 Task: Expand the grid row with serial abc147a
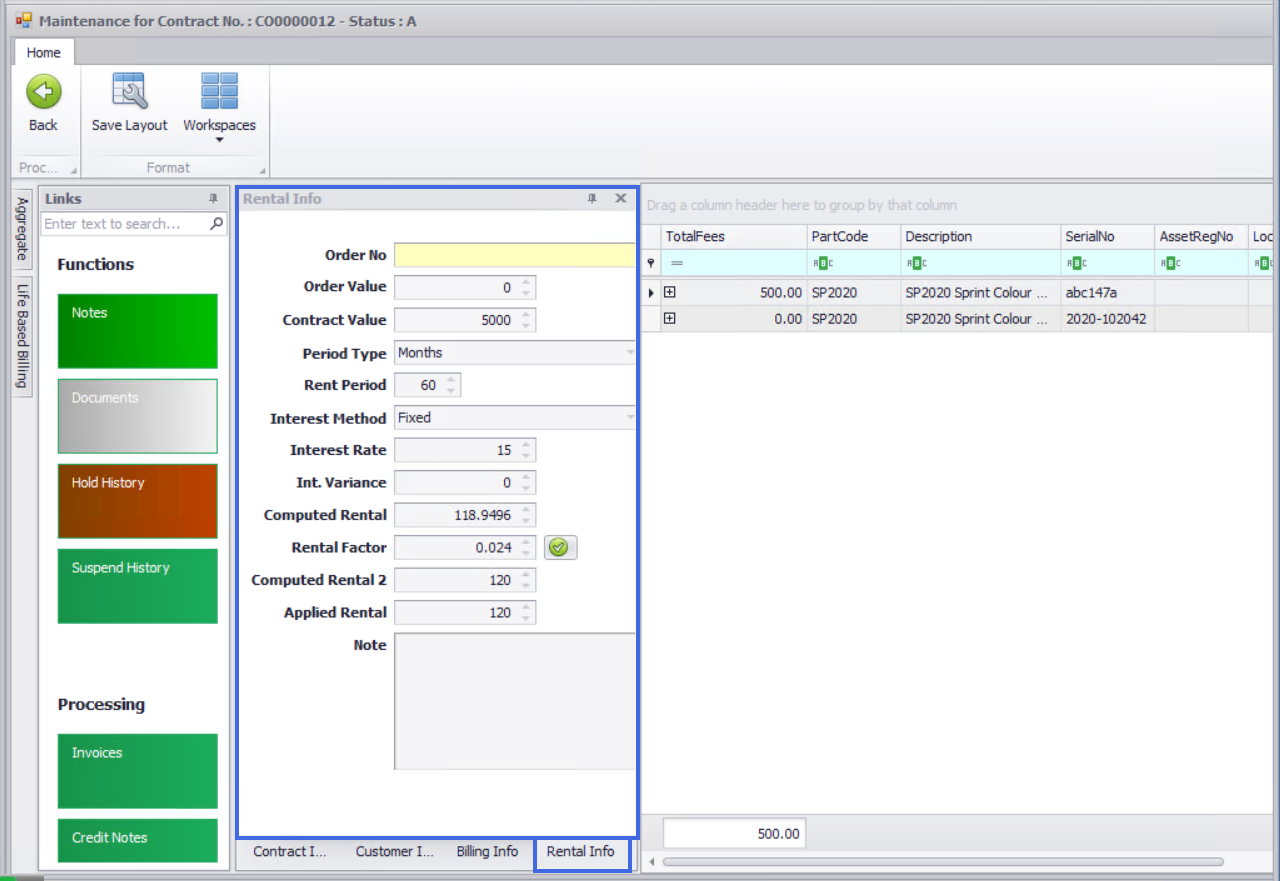click(670, 293)
